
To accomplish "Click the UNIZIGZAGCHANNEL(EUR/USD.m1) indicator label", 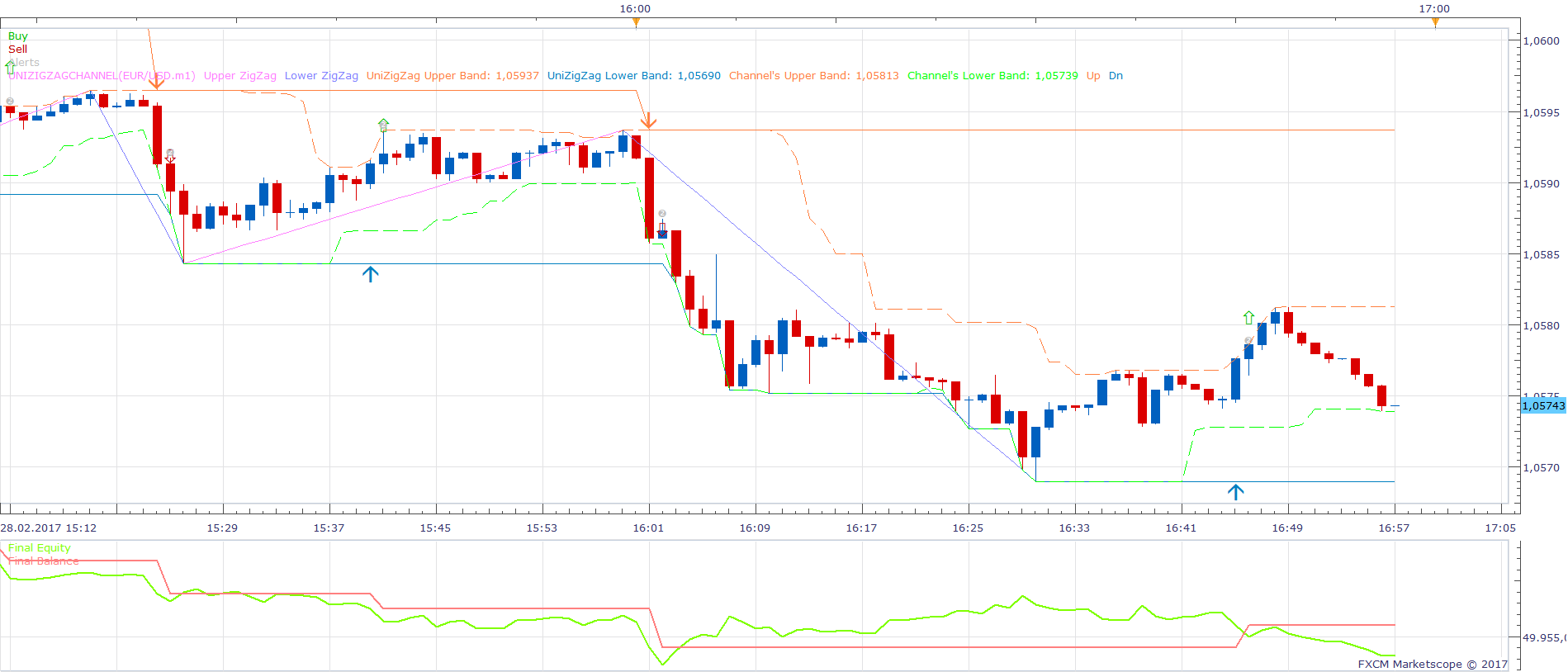I will coord(102,76).
